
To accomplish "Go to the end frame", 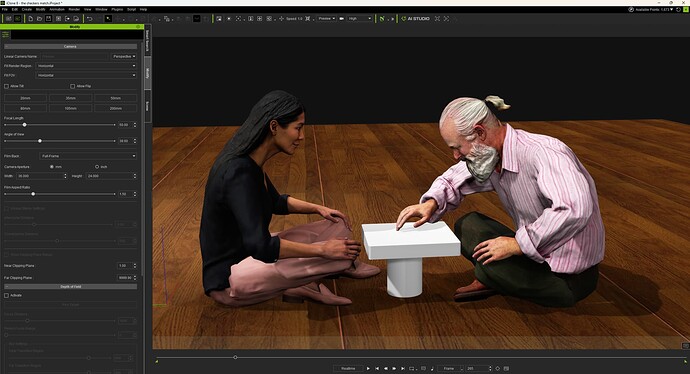I will pyautogui.click(x=403, y=368).
